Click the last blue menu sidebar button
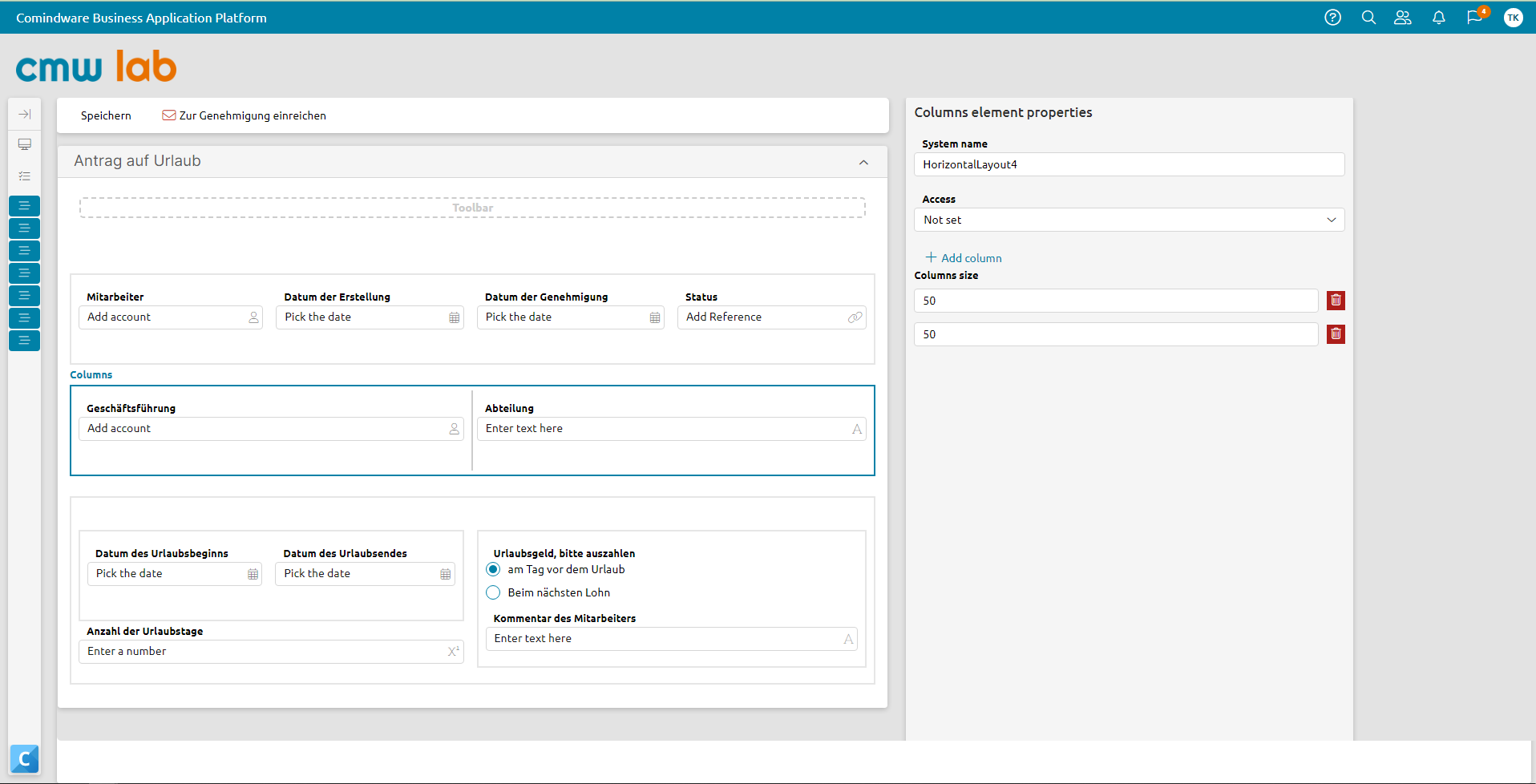1536x784 pixels. pyautogui.click(x=25, y=341)
